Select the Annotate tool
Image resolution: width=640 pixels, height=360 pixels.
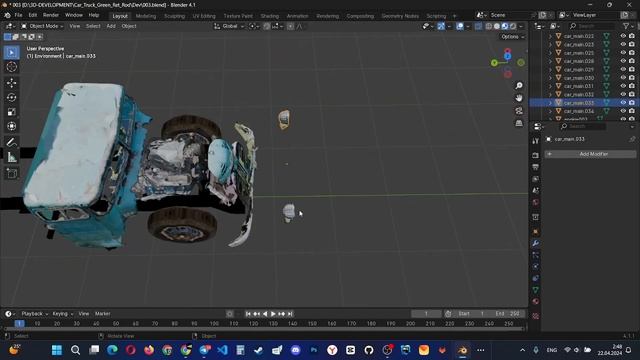[x=11, y=142]
